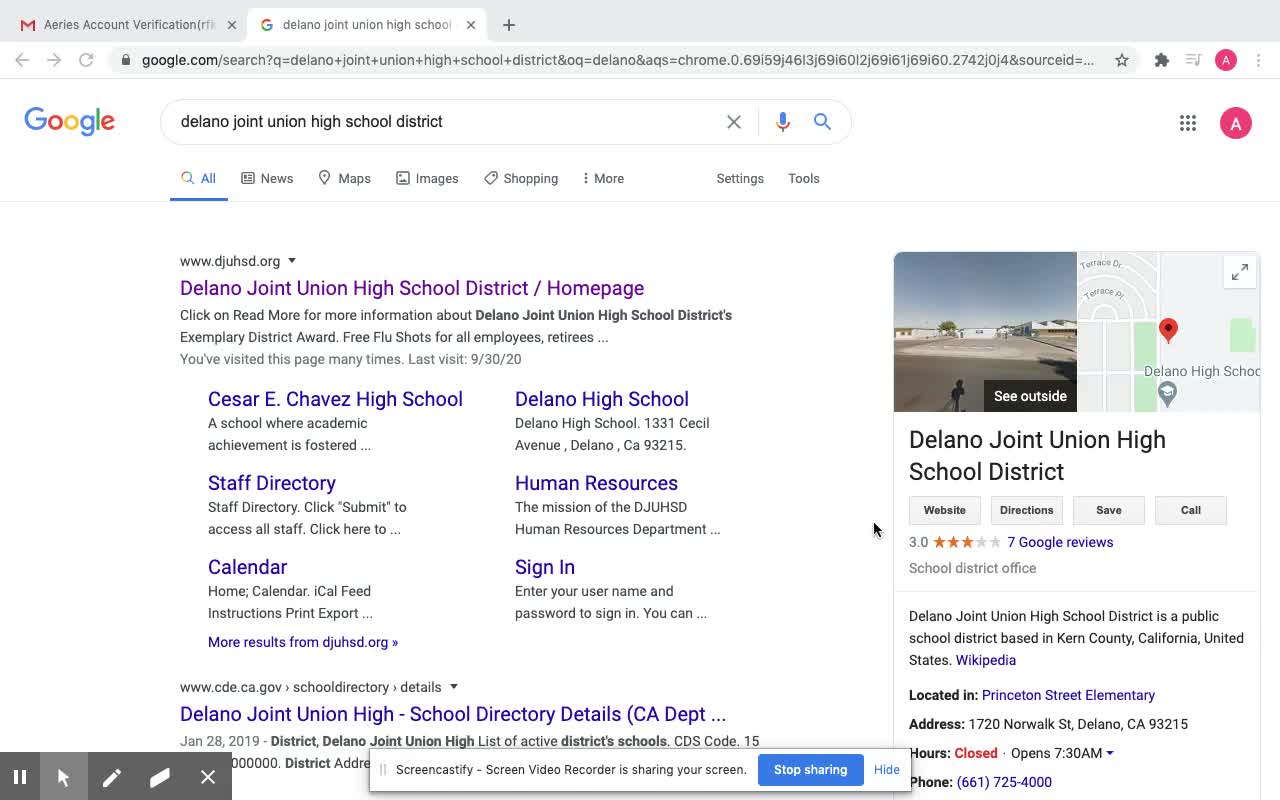This screenshot has width=1280, height=800.
Task: Open Chrome profile avatar in toolbar
Action: tap(1226, 60)
